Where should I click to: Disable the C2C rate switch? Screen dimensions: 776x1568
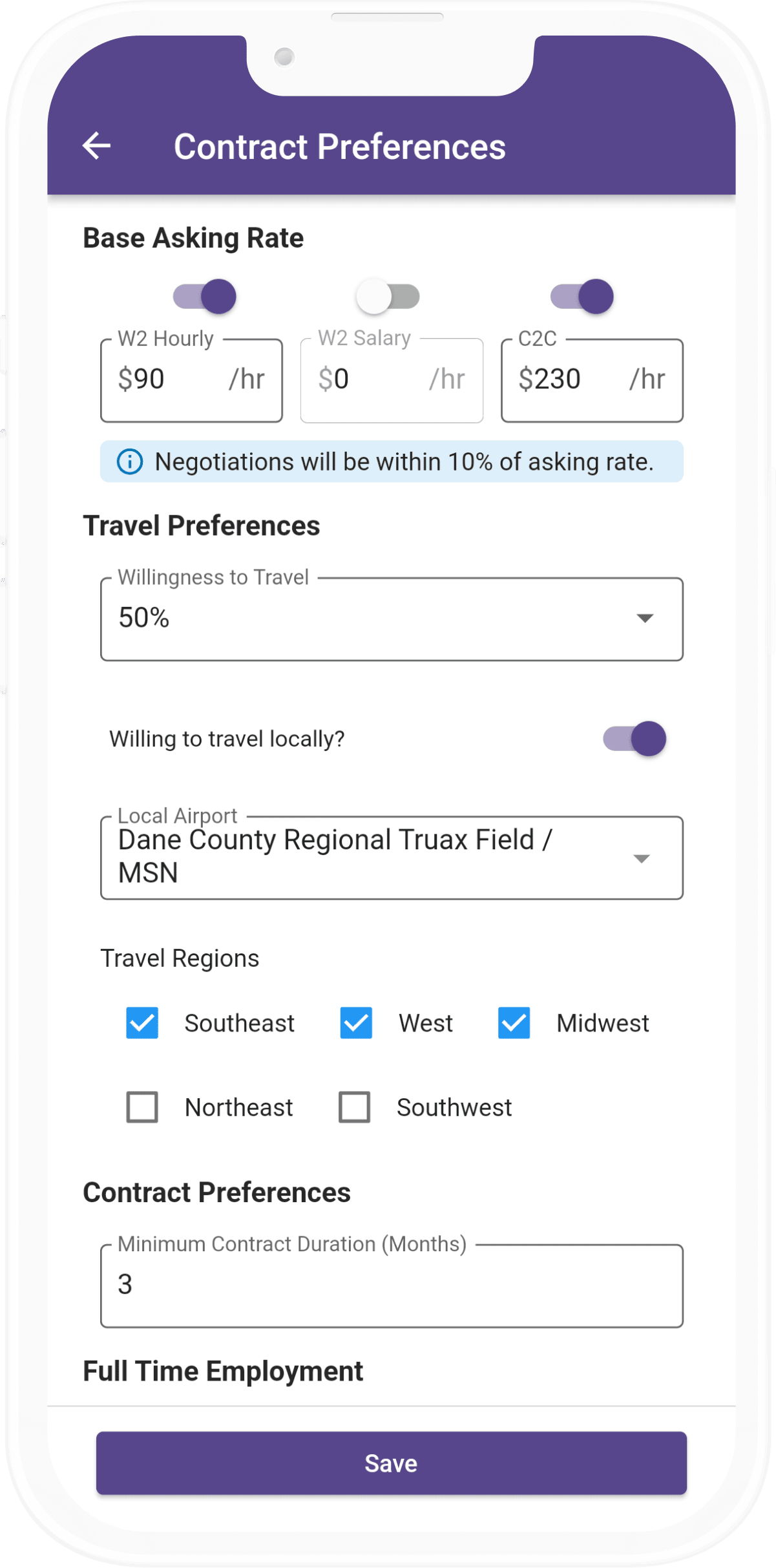click(582, 297)
